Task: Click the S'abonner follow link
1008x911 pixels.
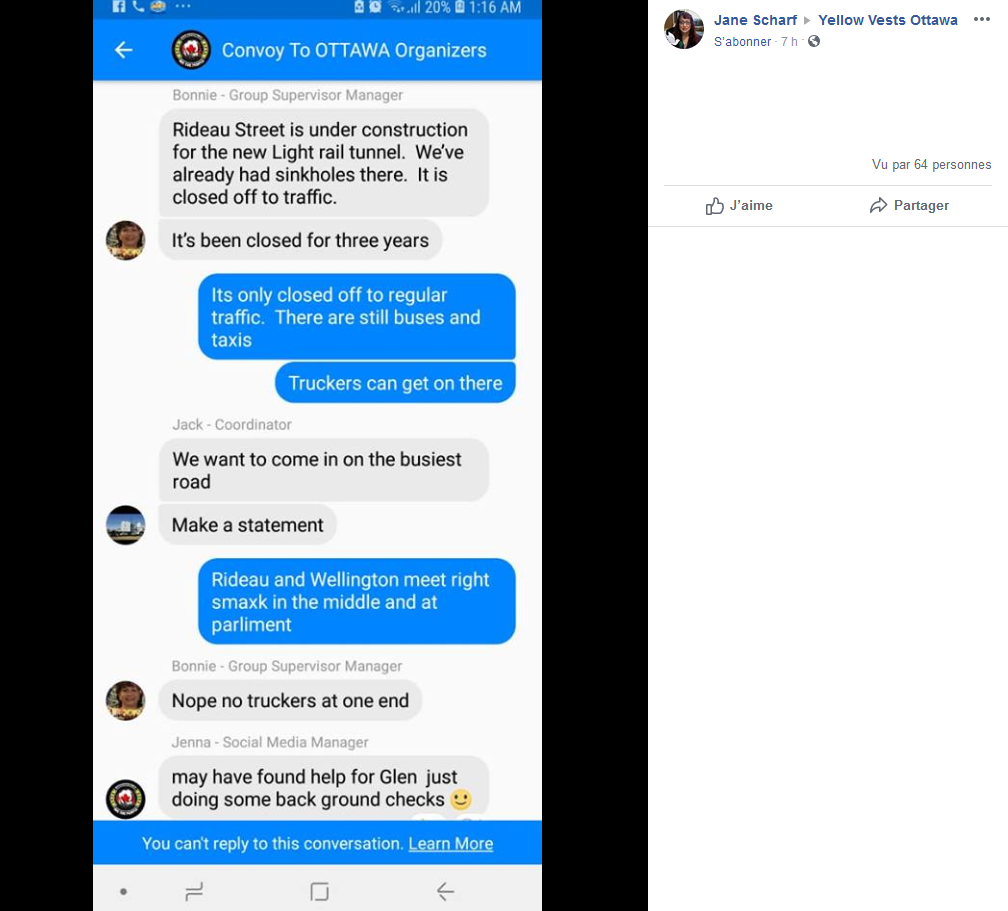Action: (742, 42)
